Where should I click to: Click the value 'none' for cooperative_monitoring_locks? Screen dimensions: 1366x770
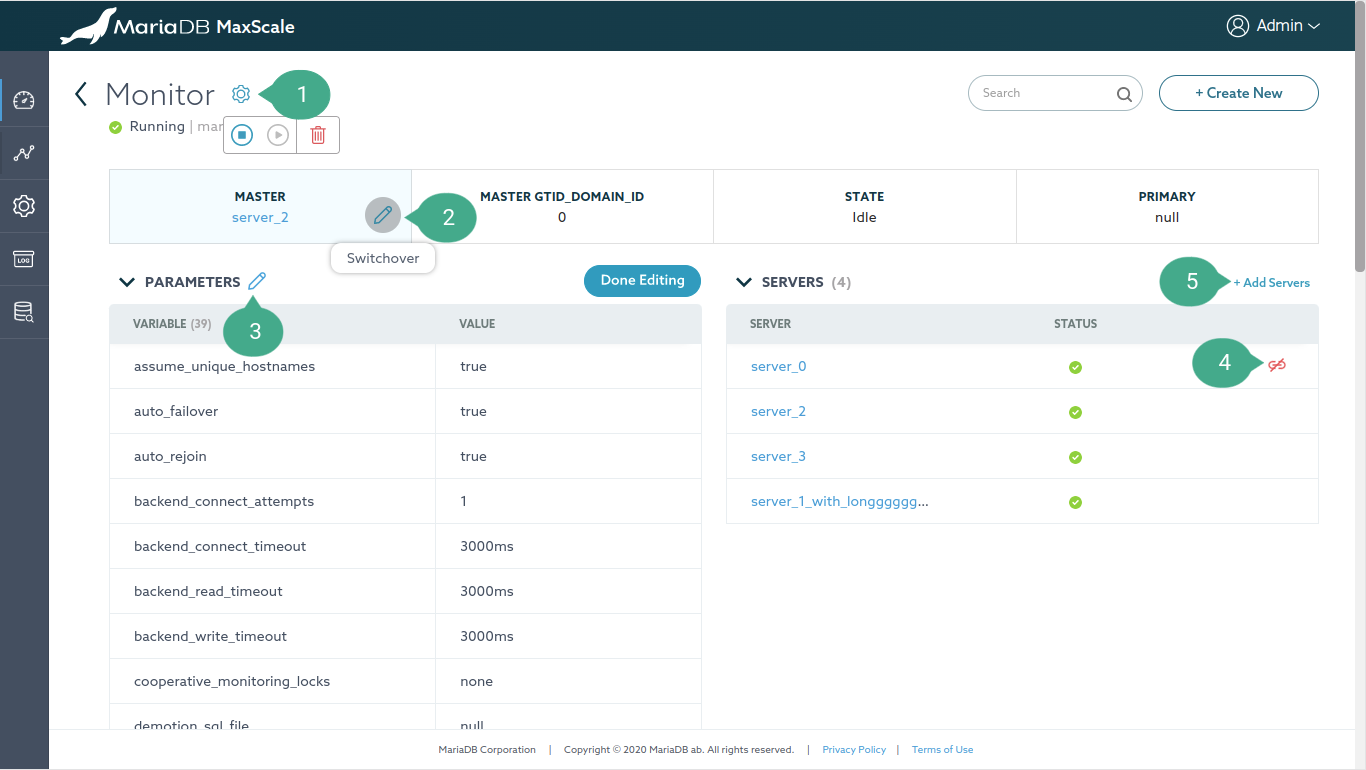476,681
